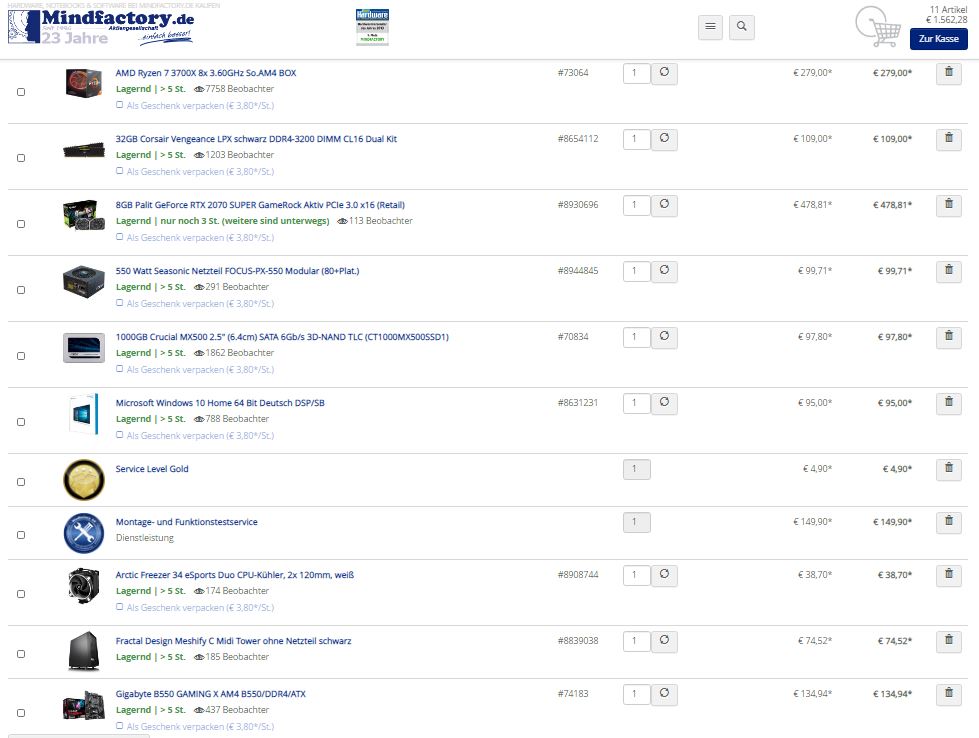Click the Windows 10 box thumbnail
The height and width of the screenshot is (738, 979).
point(84,414)
